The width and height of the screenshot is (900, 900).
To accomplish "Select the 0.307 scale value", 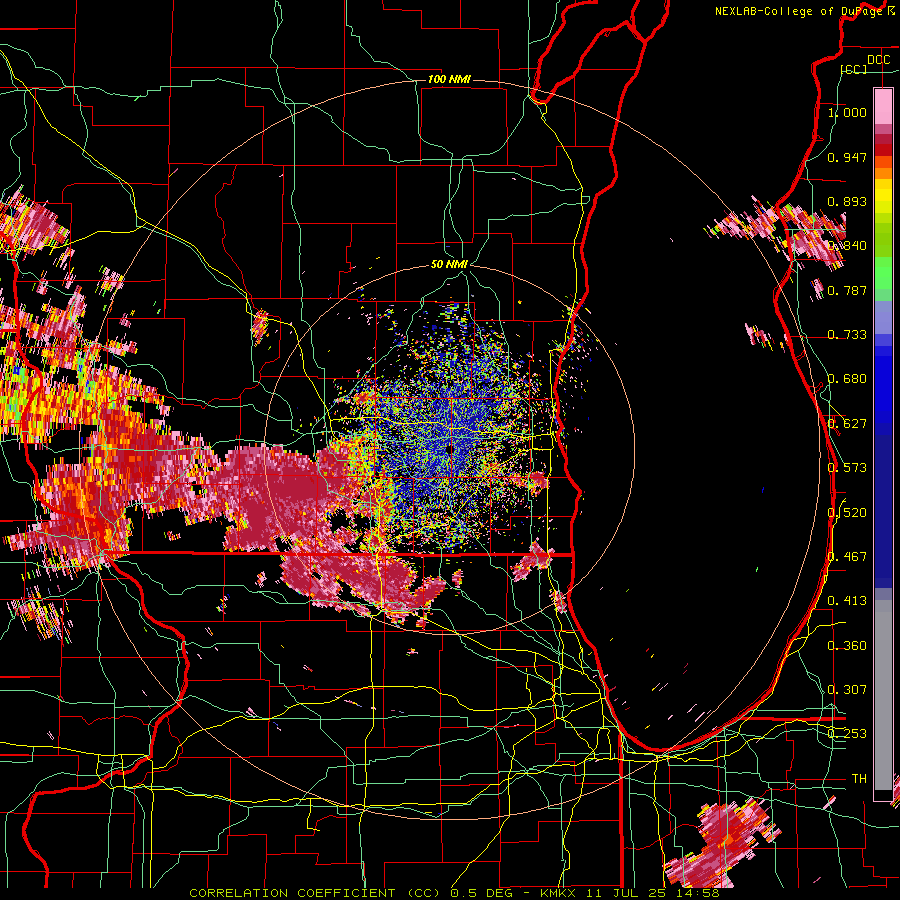I will (847, 690).
